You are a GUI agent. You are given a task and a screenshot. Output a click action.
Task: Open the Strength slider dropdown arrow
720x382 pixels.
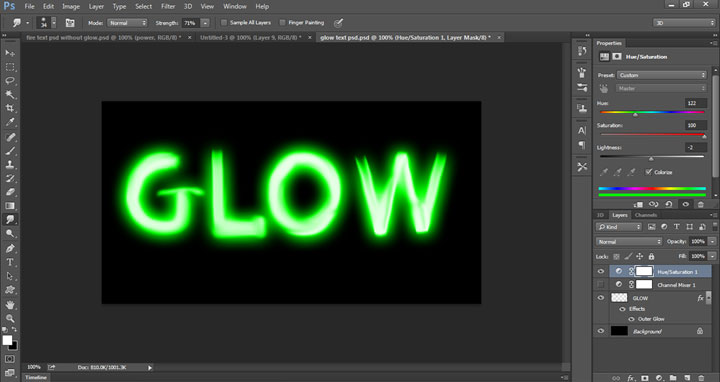pyautogui.click(x=205, y=22)
